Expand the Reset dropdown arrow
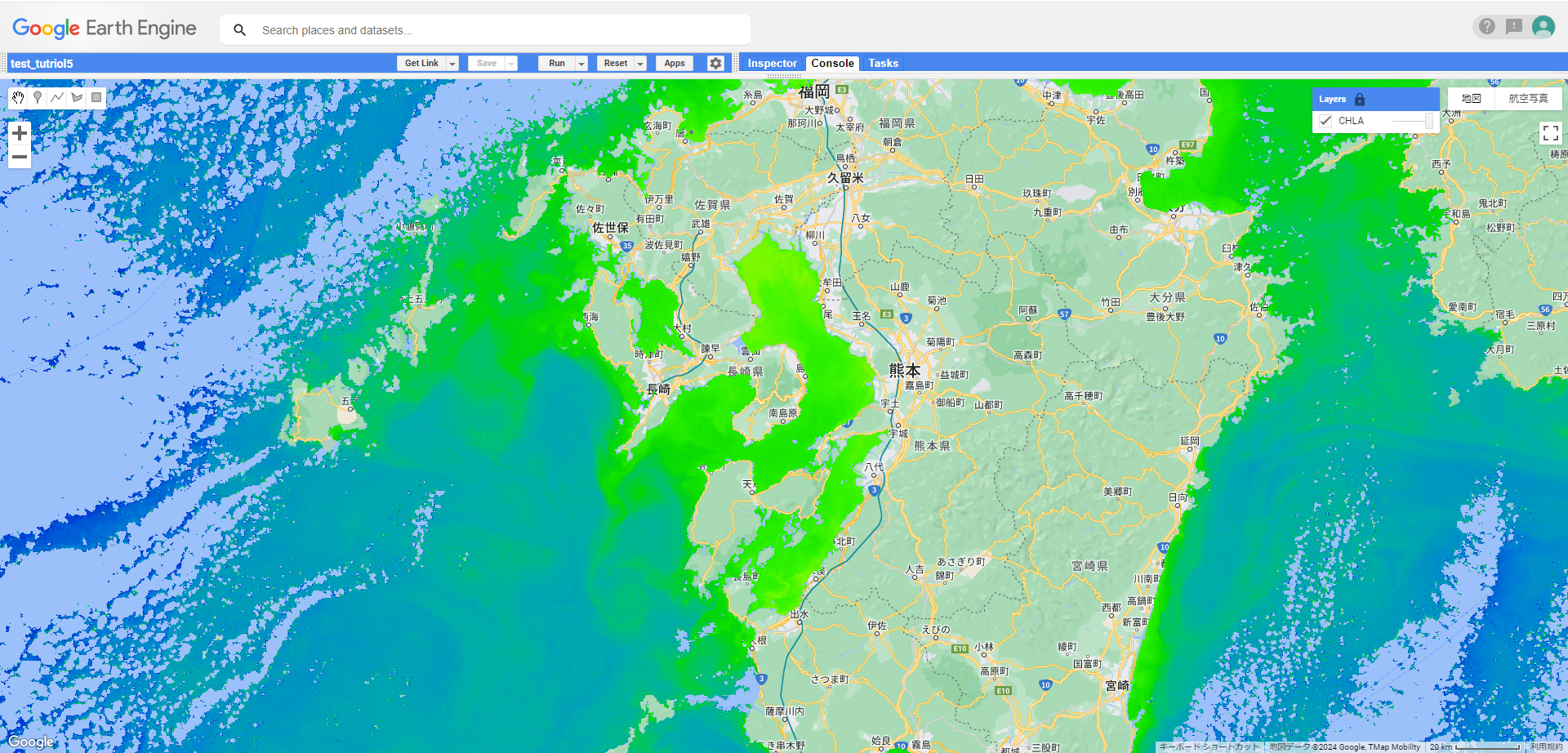Screen dimensions: 1568x753 640,64
